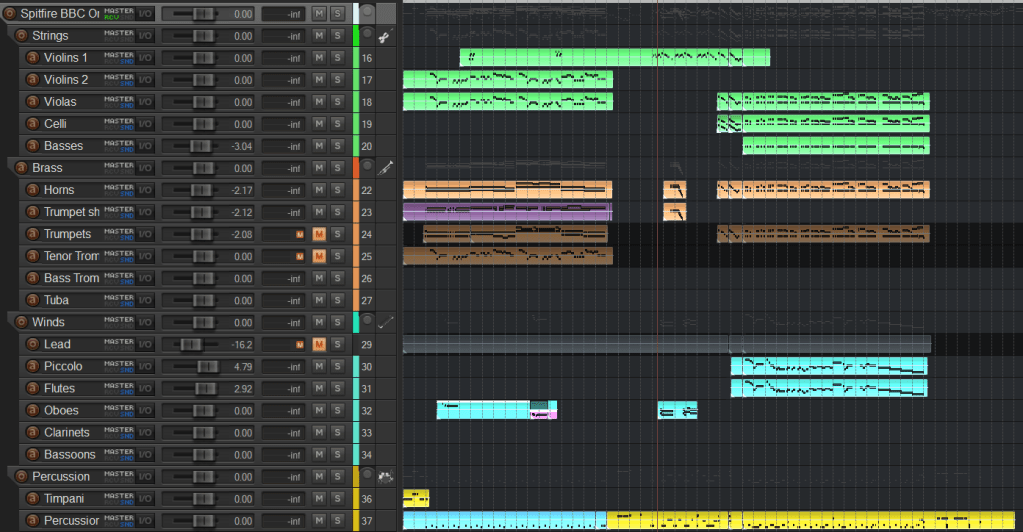Click the MASTER send button on Tuba

click(x=119, y=300)
